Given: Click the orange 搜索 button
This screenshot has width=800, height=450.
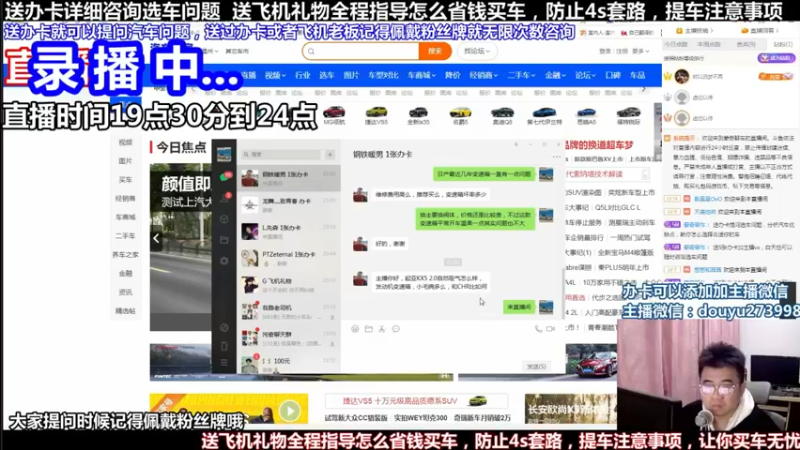Looking at the screenshot, I should click(x=435, y=51).
